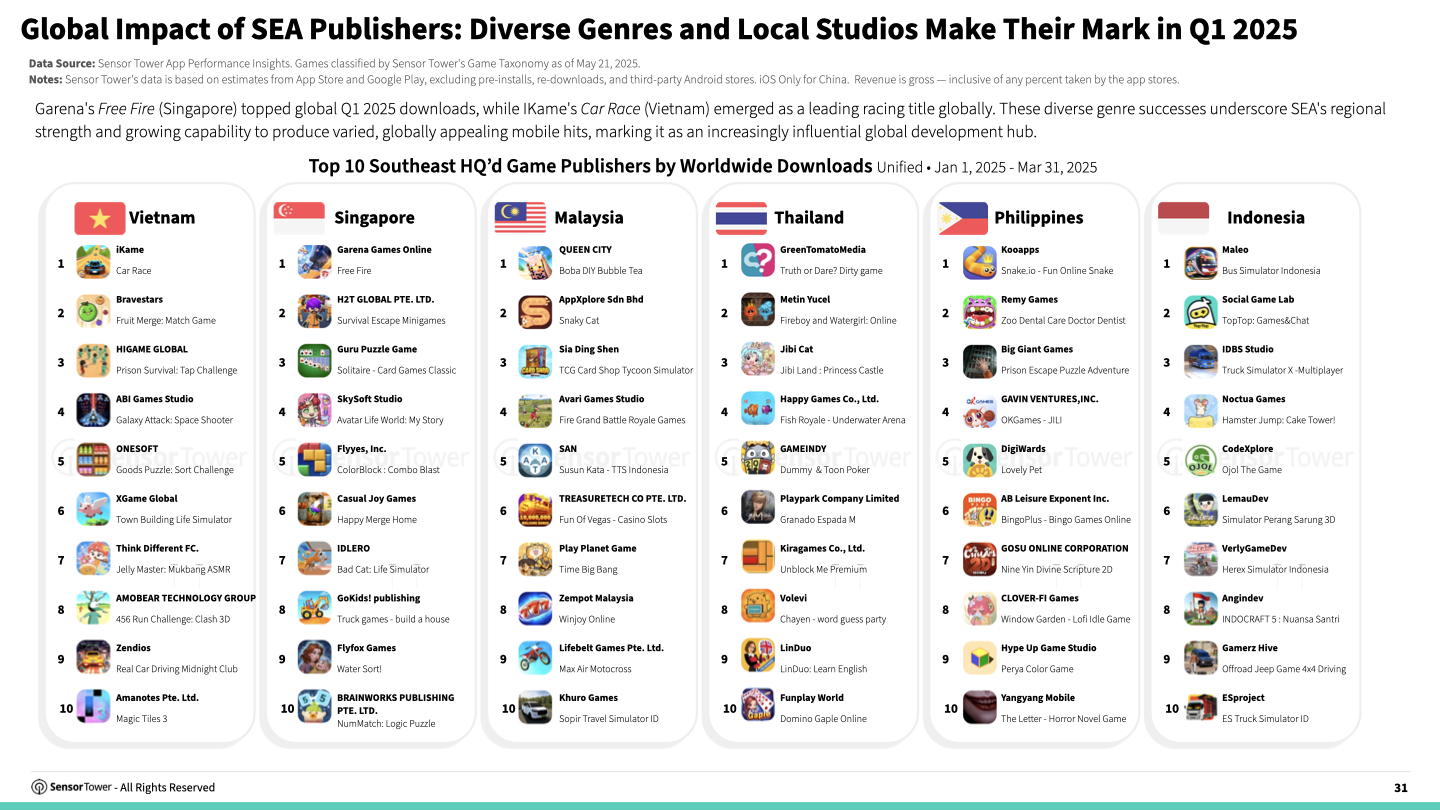Click the "Real Car Driving Midnight Club" title
Image resolution: width=1440 pixels, height=810 pixels.
point(177,669)
